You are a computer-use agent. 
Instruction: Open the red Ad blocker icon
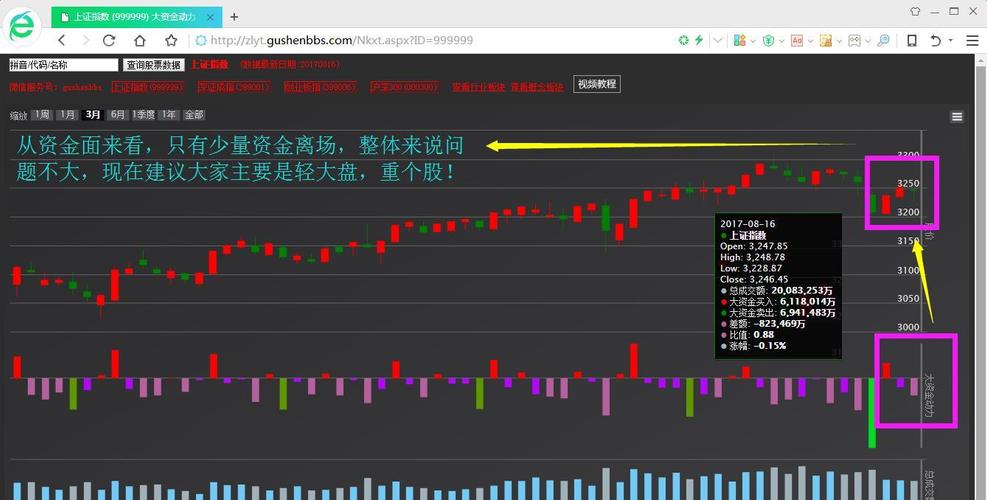tap(797, 40)
